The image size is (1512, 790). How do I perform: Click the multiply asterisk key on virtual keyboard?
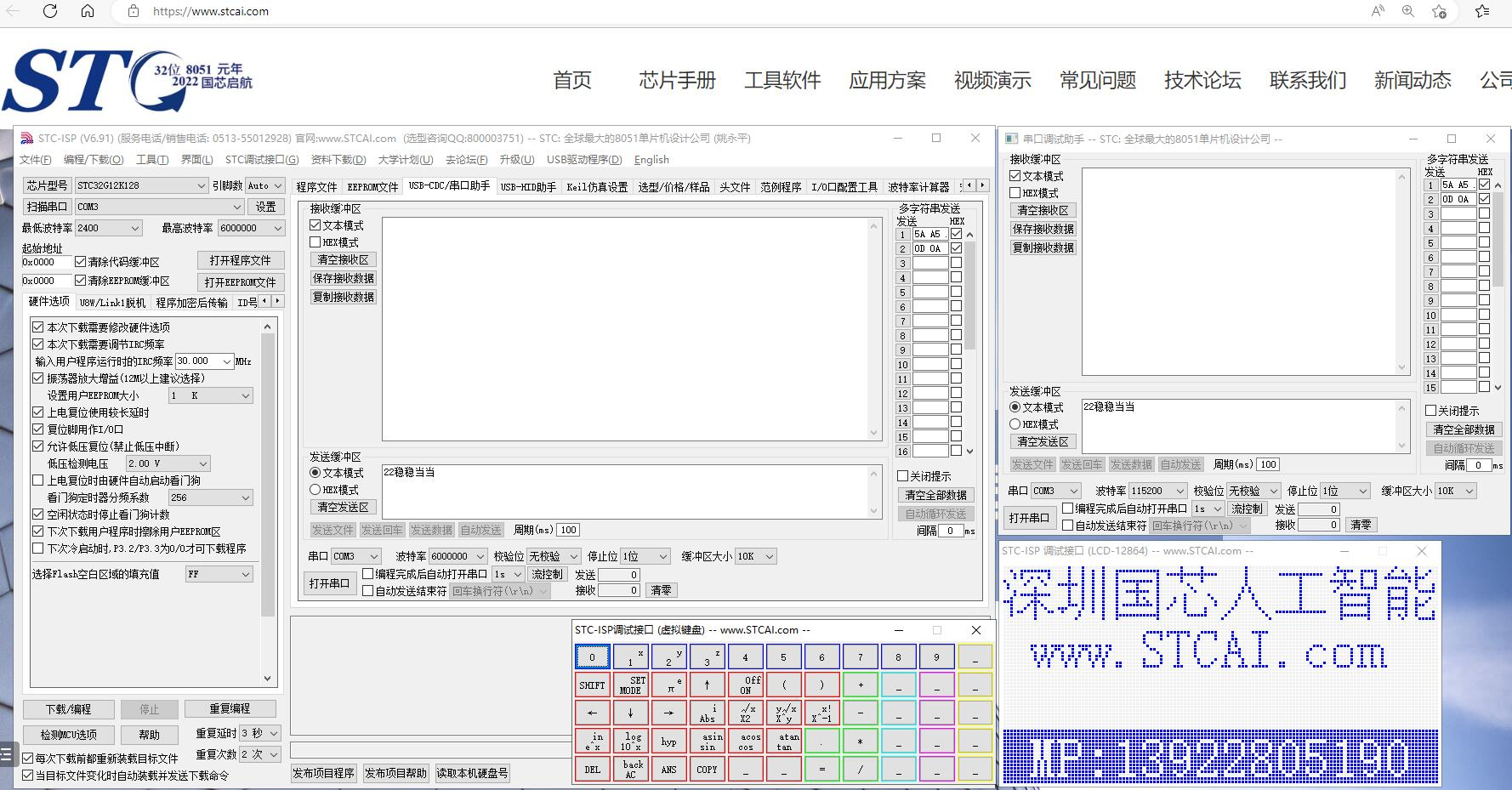[860, 741]
